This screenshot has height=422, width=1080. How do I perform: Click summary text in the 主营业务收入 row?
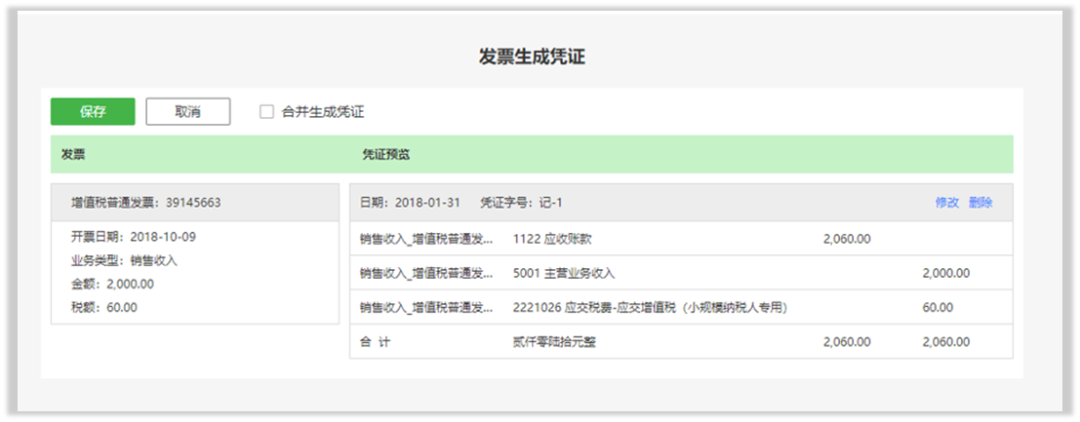point(427,273)
